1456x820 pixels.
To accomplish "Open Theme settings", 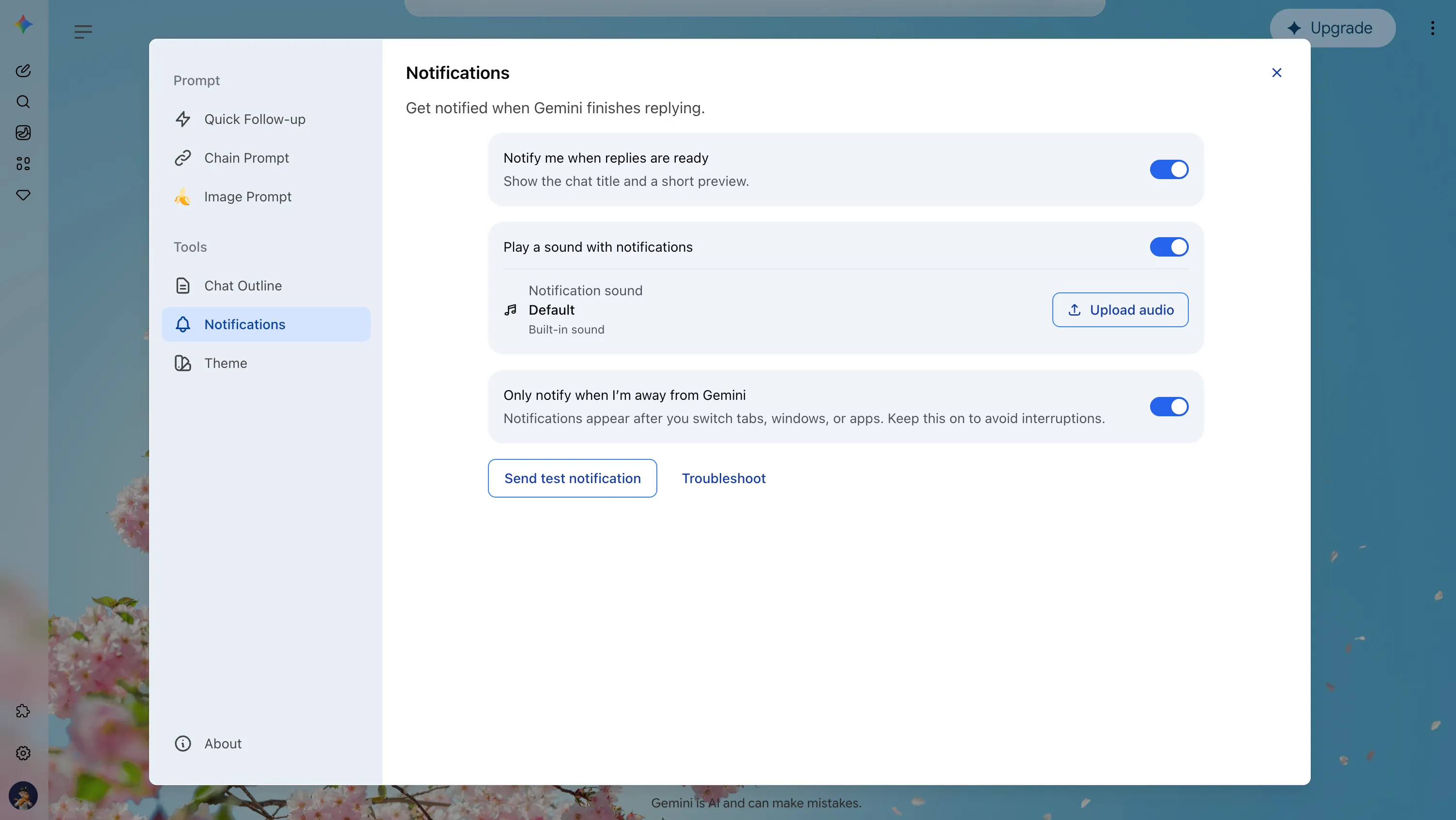I will click(266, 364).
